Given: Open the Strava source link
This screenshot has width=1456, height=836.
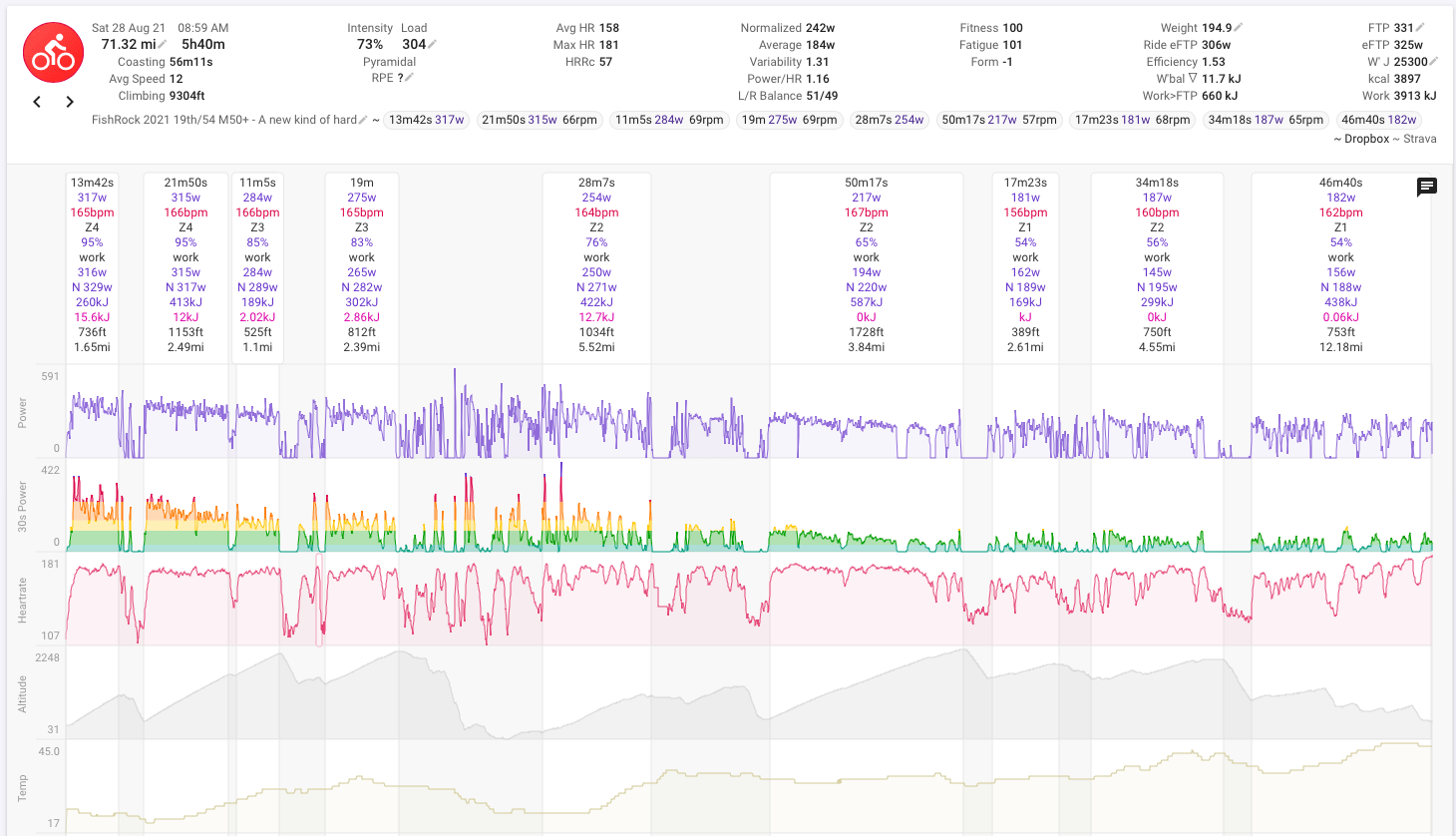Looking at the screenshot, I should (x=1419, y=139).
